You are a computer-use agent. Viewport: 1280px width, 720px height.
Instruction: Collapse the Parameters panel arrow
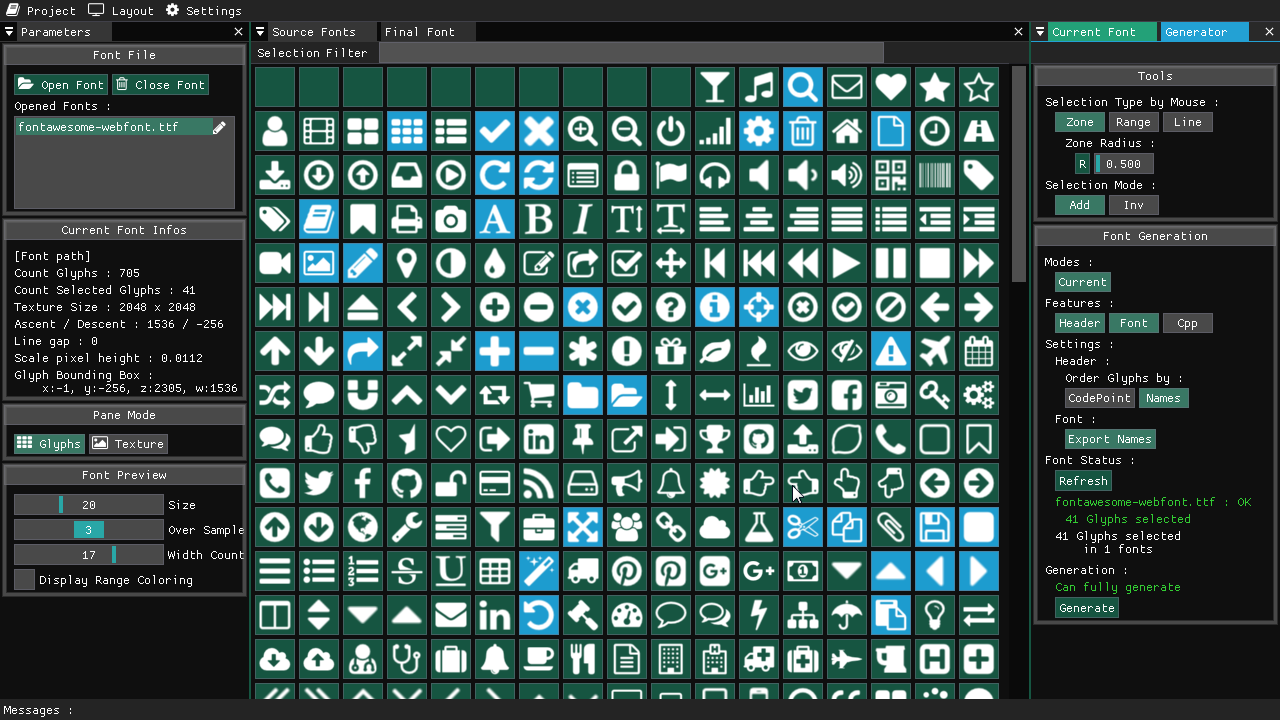tap(10, 32)
